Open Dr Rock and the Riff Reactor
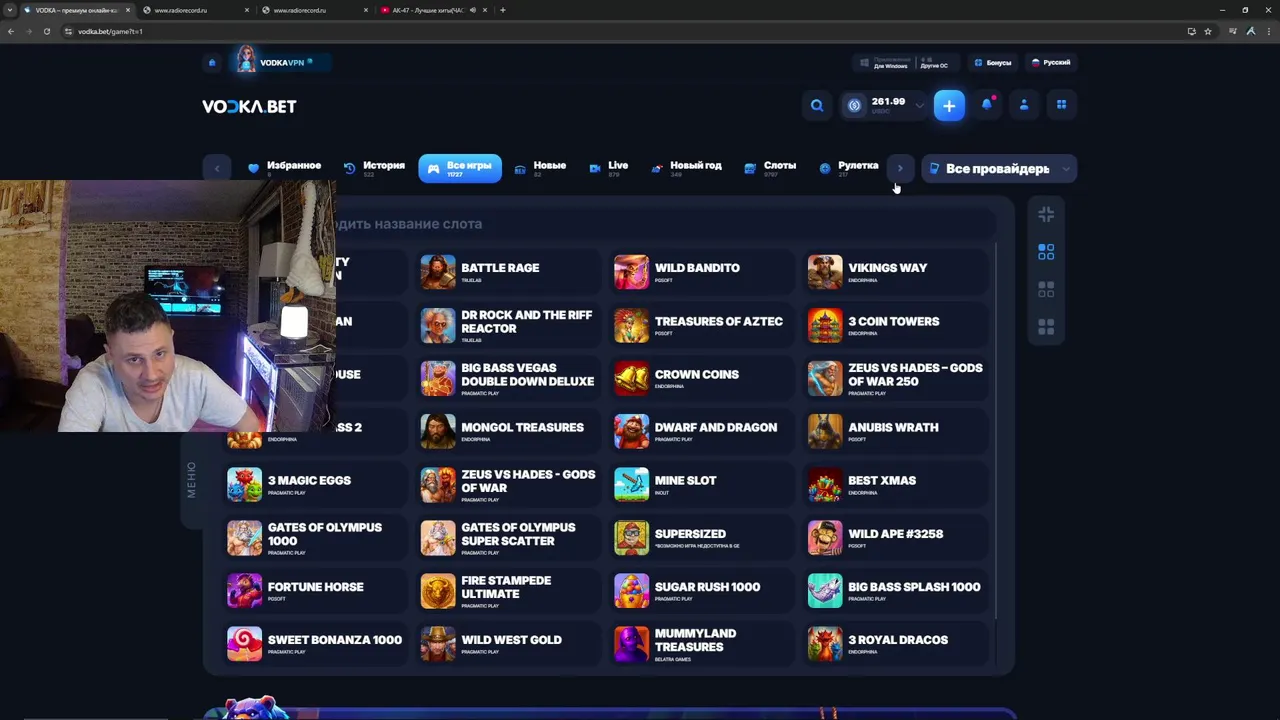 pos(507,325)
